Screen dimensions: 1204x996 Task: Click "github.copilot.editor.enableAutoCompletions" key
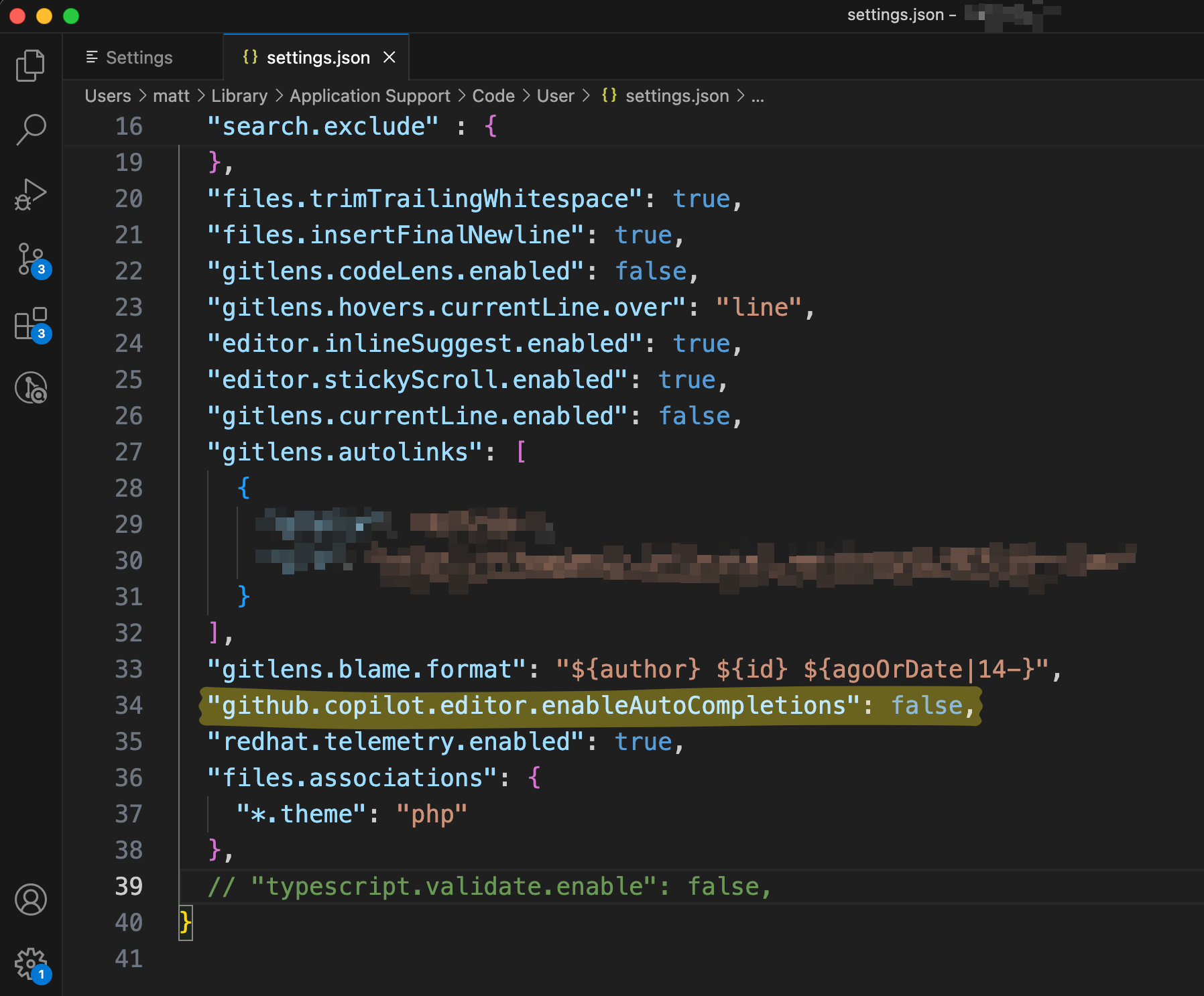(534, 706)
